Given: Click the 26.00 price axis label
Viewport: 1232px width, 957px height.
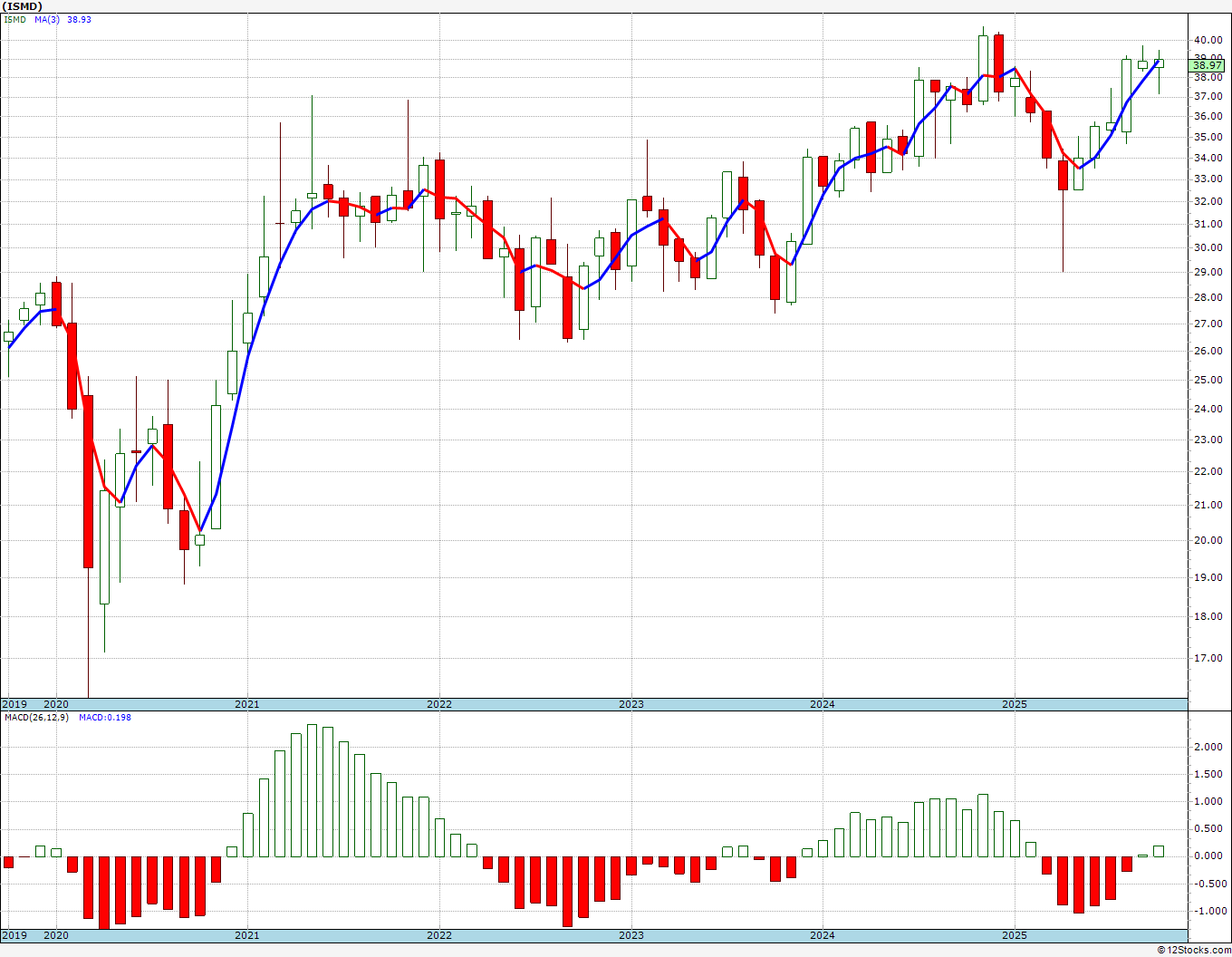Looking at the screenshot, I should coord(1208,351).
